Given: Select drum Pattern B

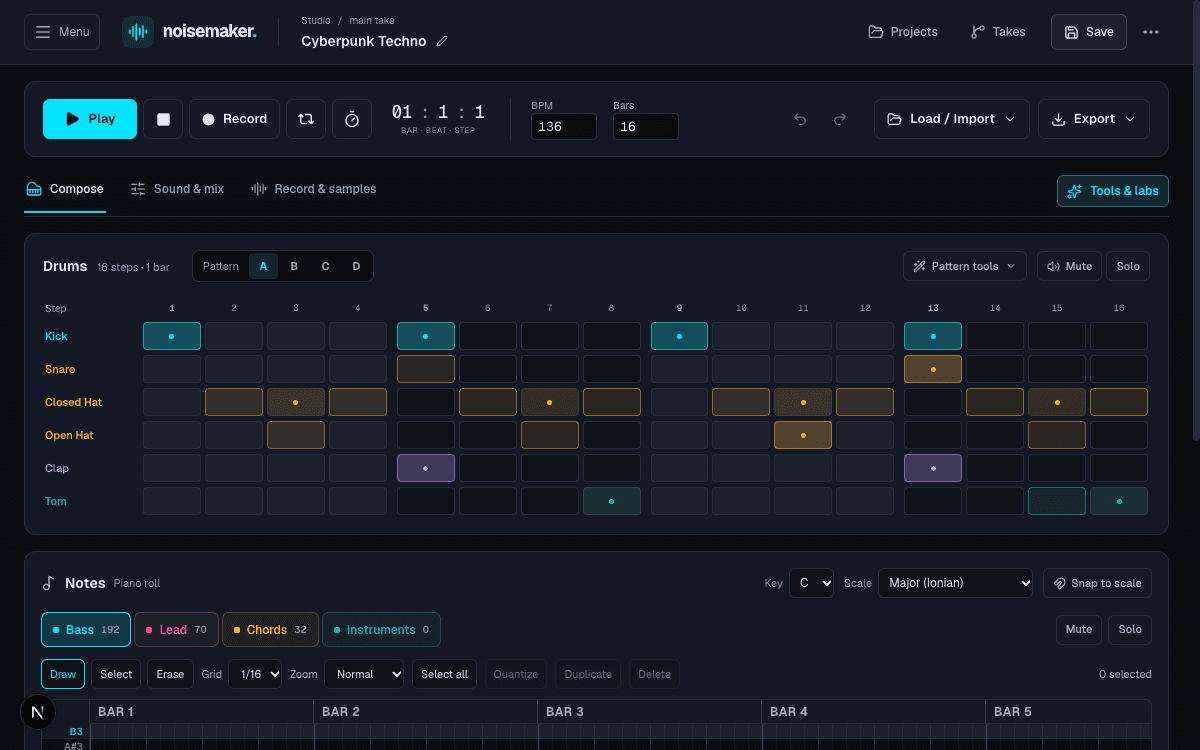Looking at the screenshot, I should point(294,266).
